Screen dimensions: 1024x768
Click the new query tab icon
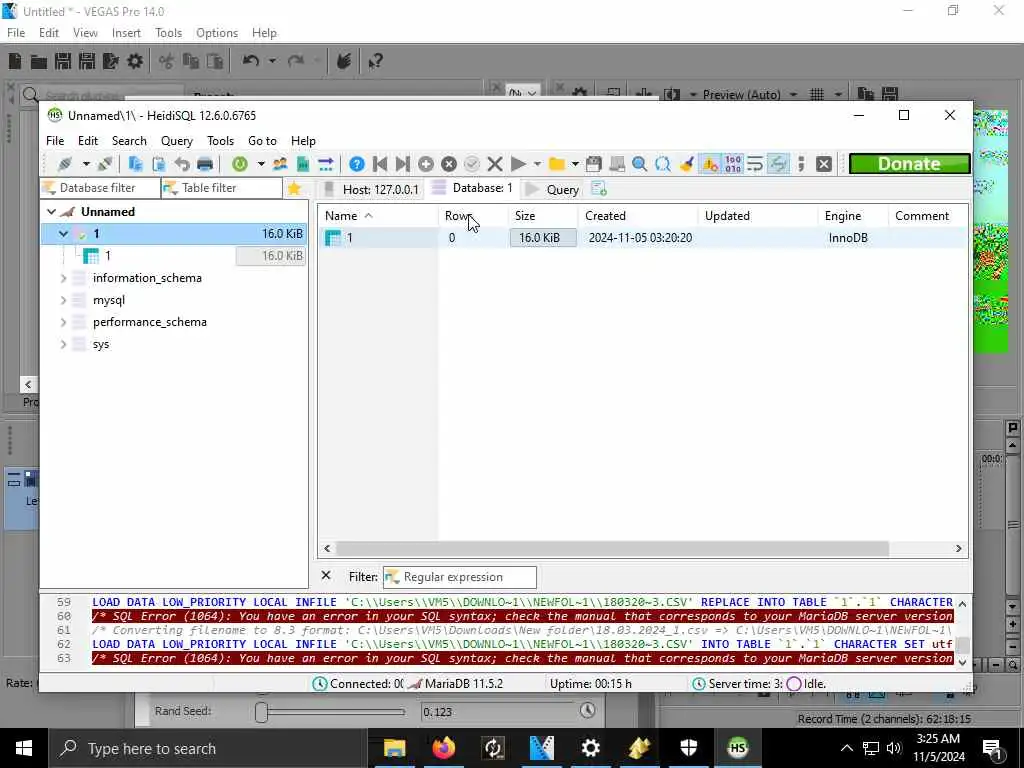[x=599, y=189]
